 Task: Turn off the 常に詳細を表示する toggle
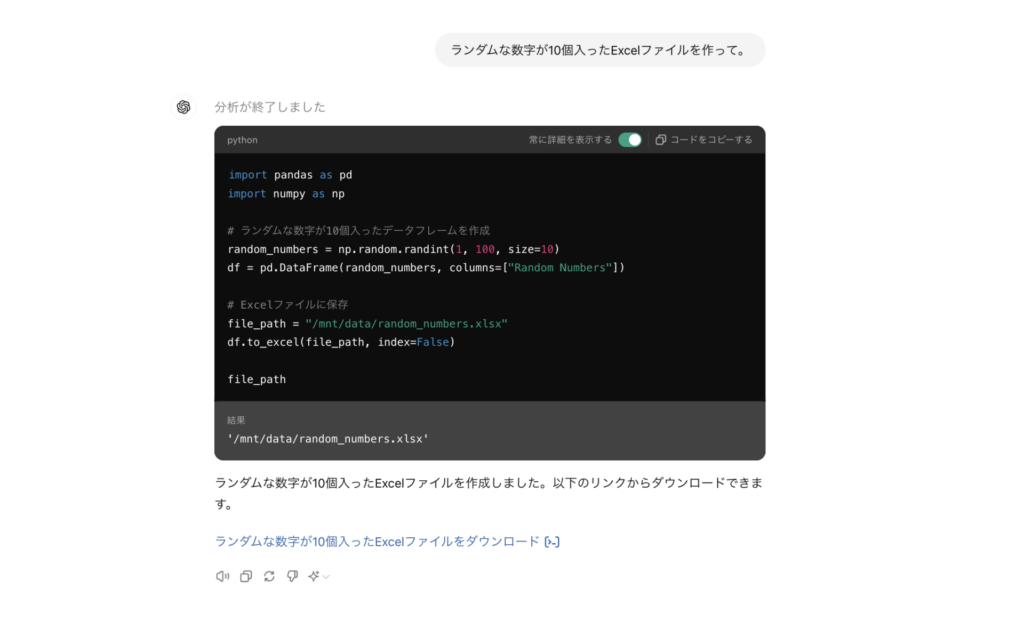pos(629,140)
